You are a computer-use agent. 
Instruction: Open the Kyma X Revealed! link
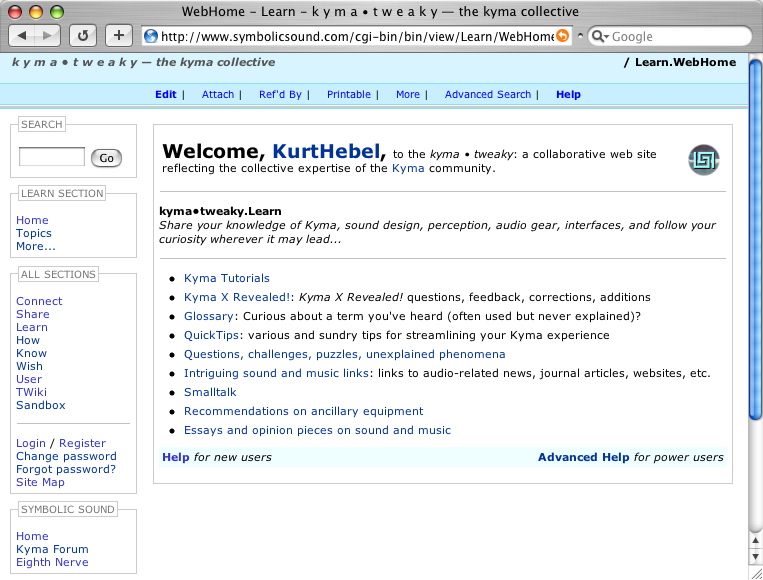click(x=237, y=297)
